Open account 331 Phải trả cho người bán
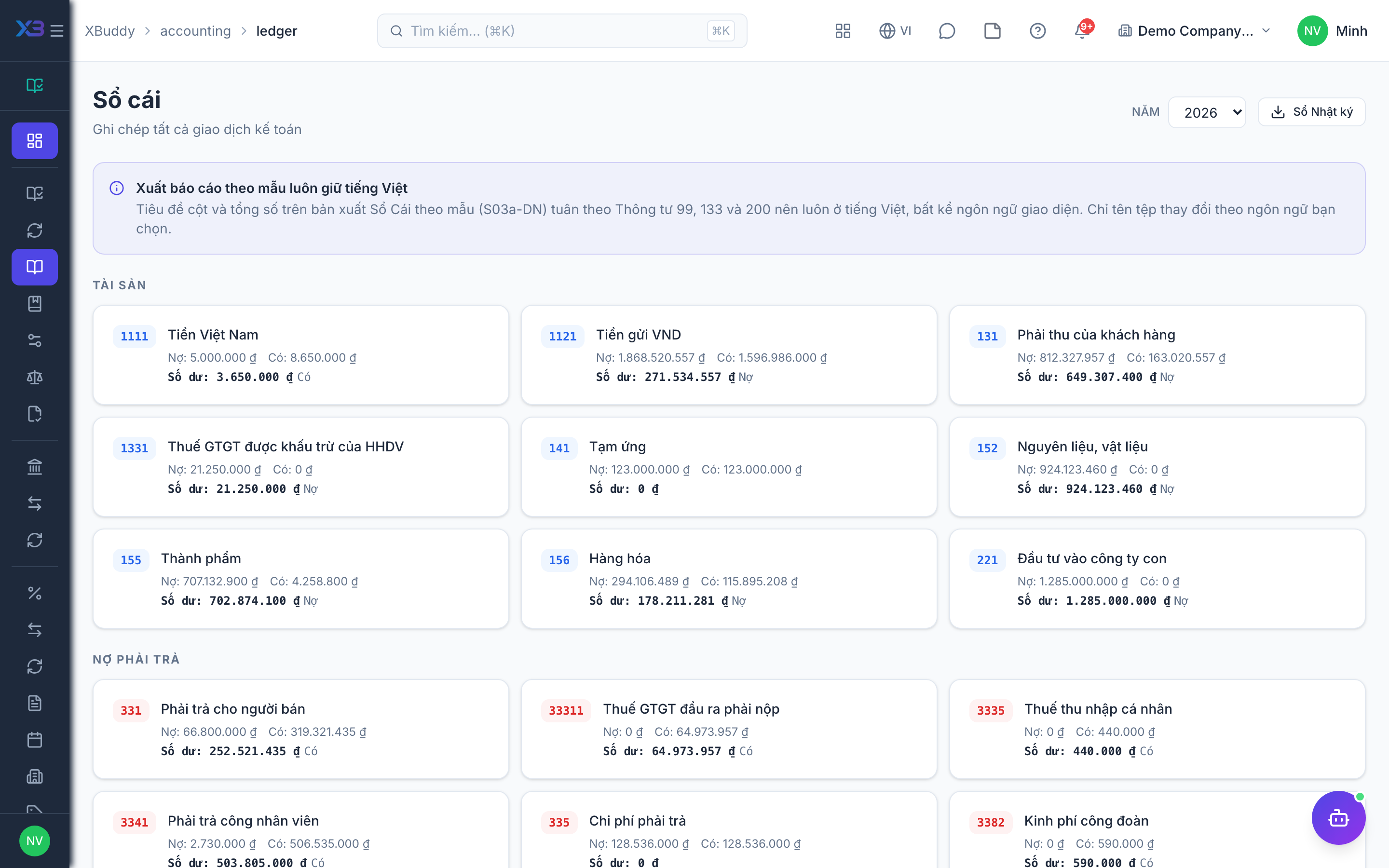 click(x=301, y=729)
